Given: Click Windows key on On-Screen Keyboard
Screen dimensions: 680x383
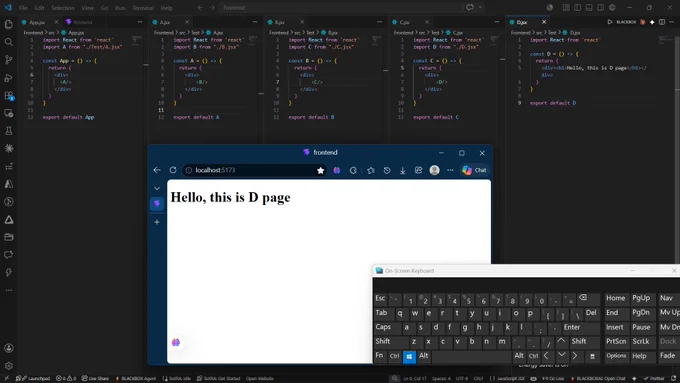Looking at the screenshot, I should pos(409,356).
